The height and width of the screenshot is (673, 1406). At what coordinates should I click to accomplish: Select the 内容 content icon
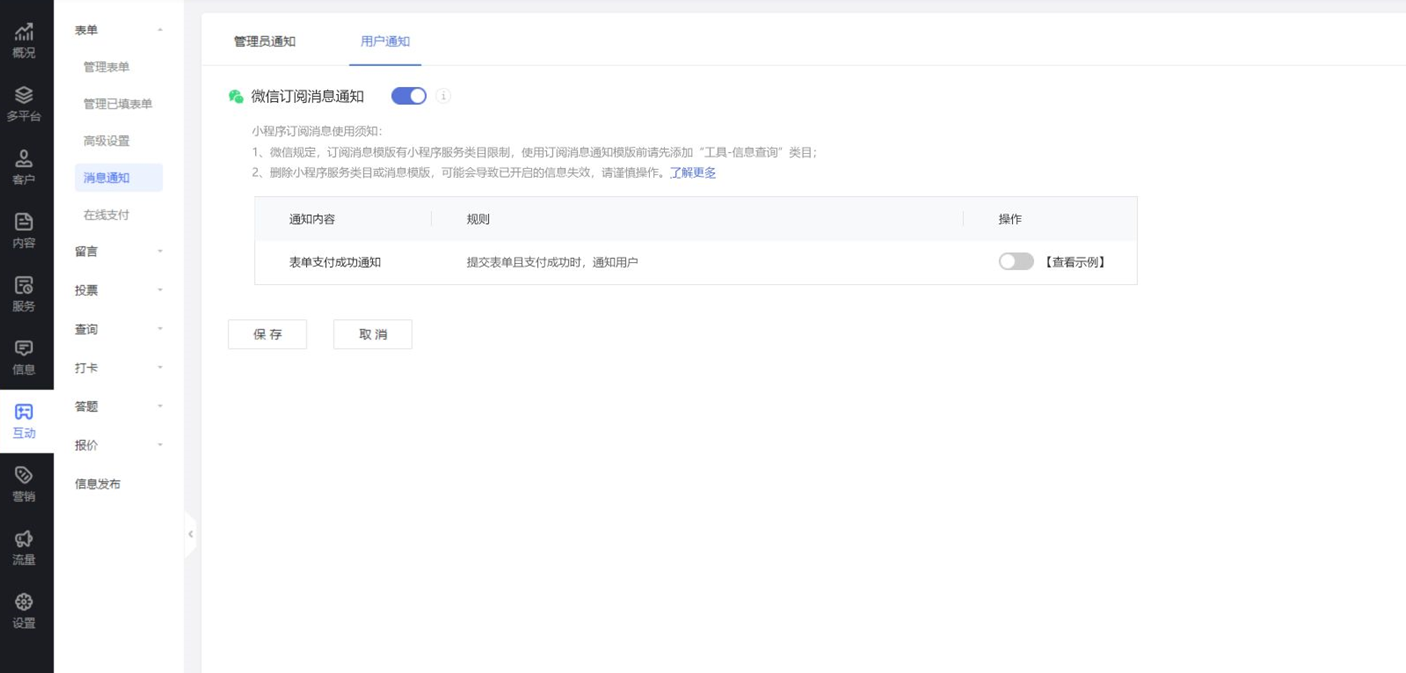[24, 223]
